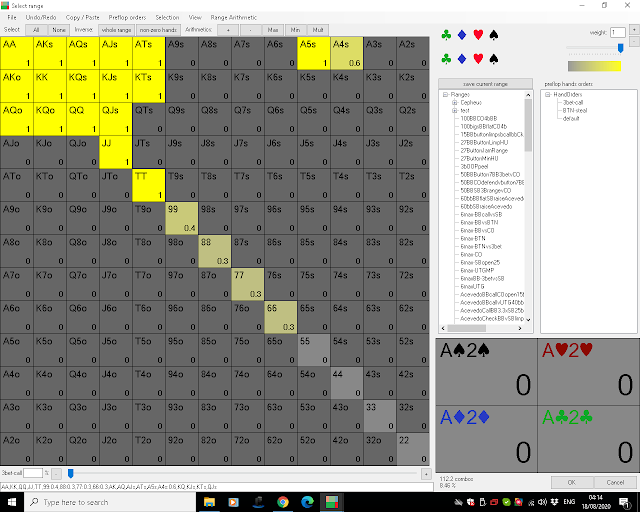Click the Cancel button
The height and width of the screenshot is (512, 640).
click(615, 482)
